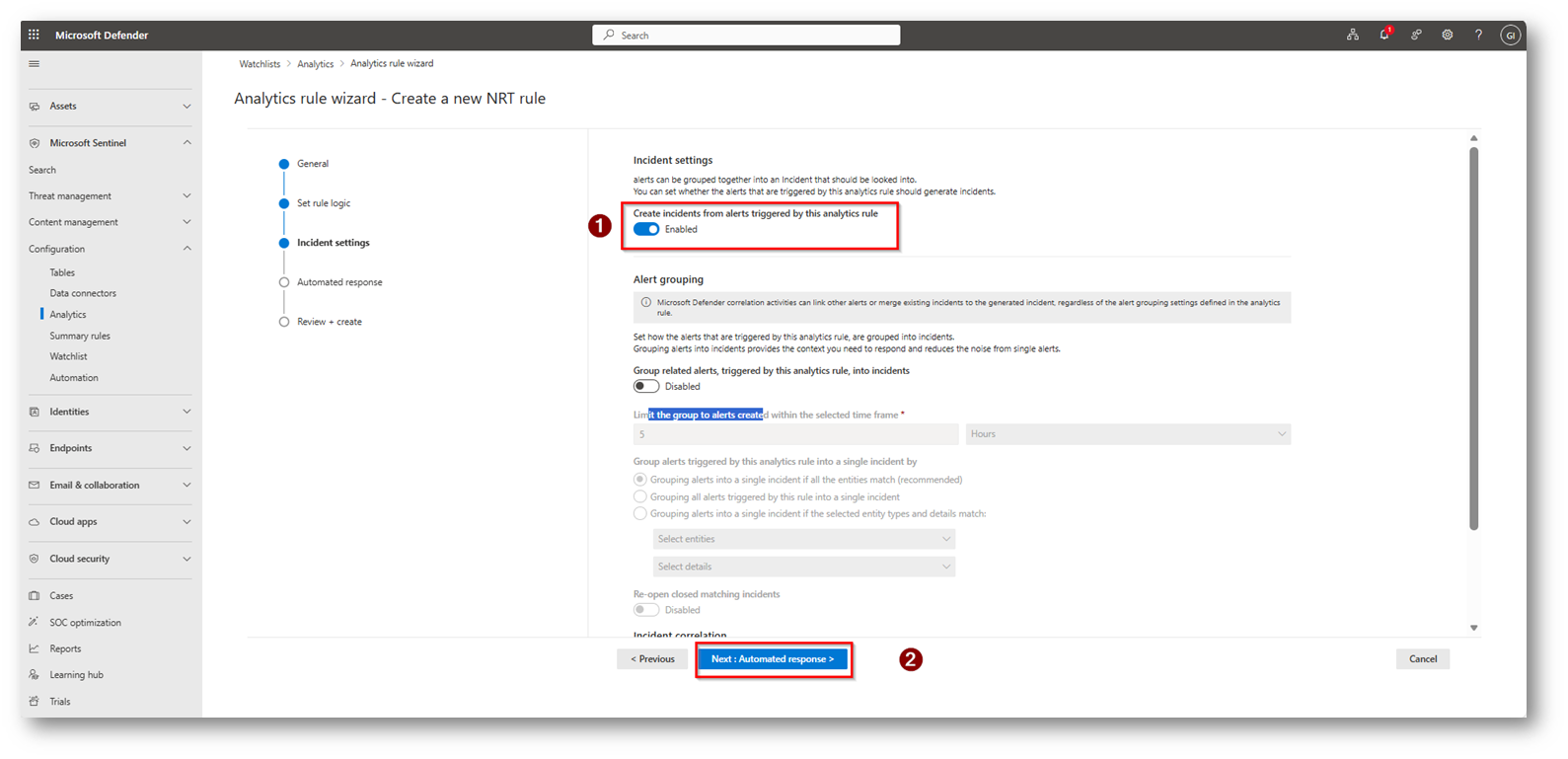Click the page title 'Analytics rule wizard - Create a new NRT rule'
The width and height of the screenshot is (1568, 759).
click(390, 99)
